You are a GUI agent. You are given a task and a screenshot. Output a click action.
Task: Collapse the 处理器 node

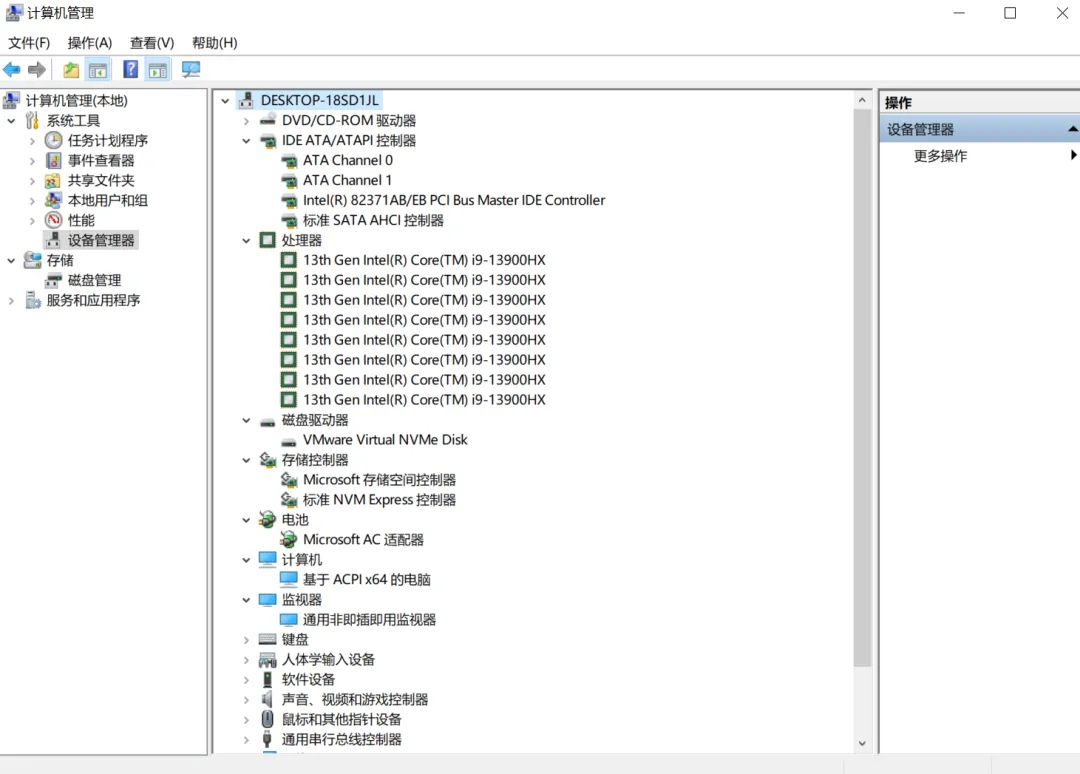click(247, 240)
